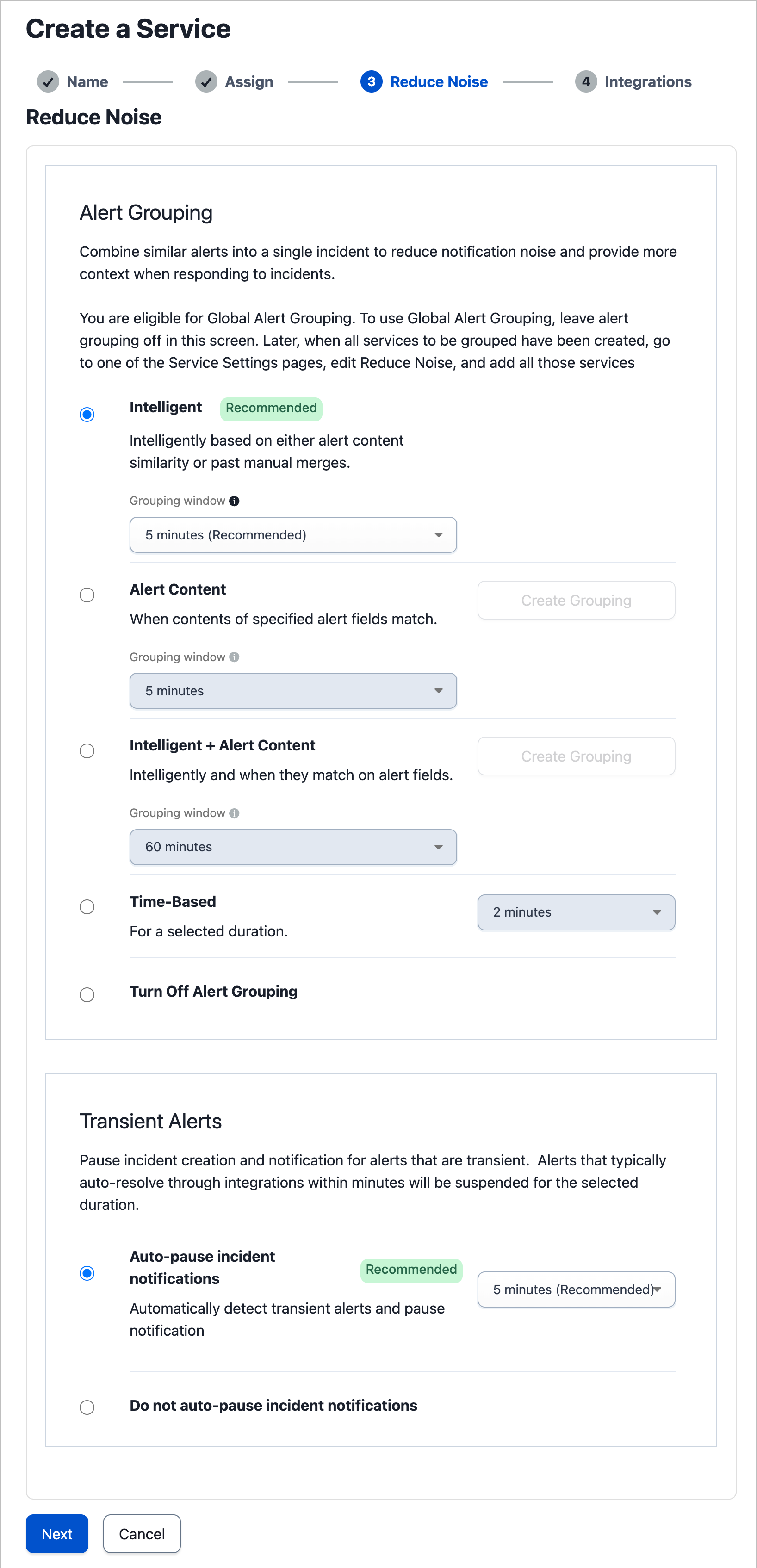Click info icon under Alert Content grouping window
757x1568 pixels.
pos(234,657)
